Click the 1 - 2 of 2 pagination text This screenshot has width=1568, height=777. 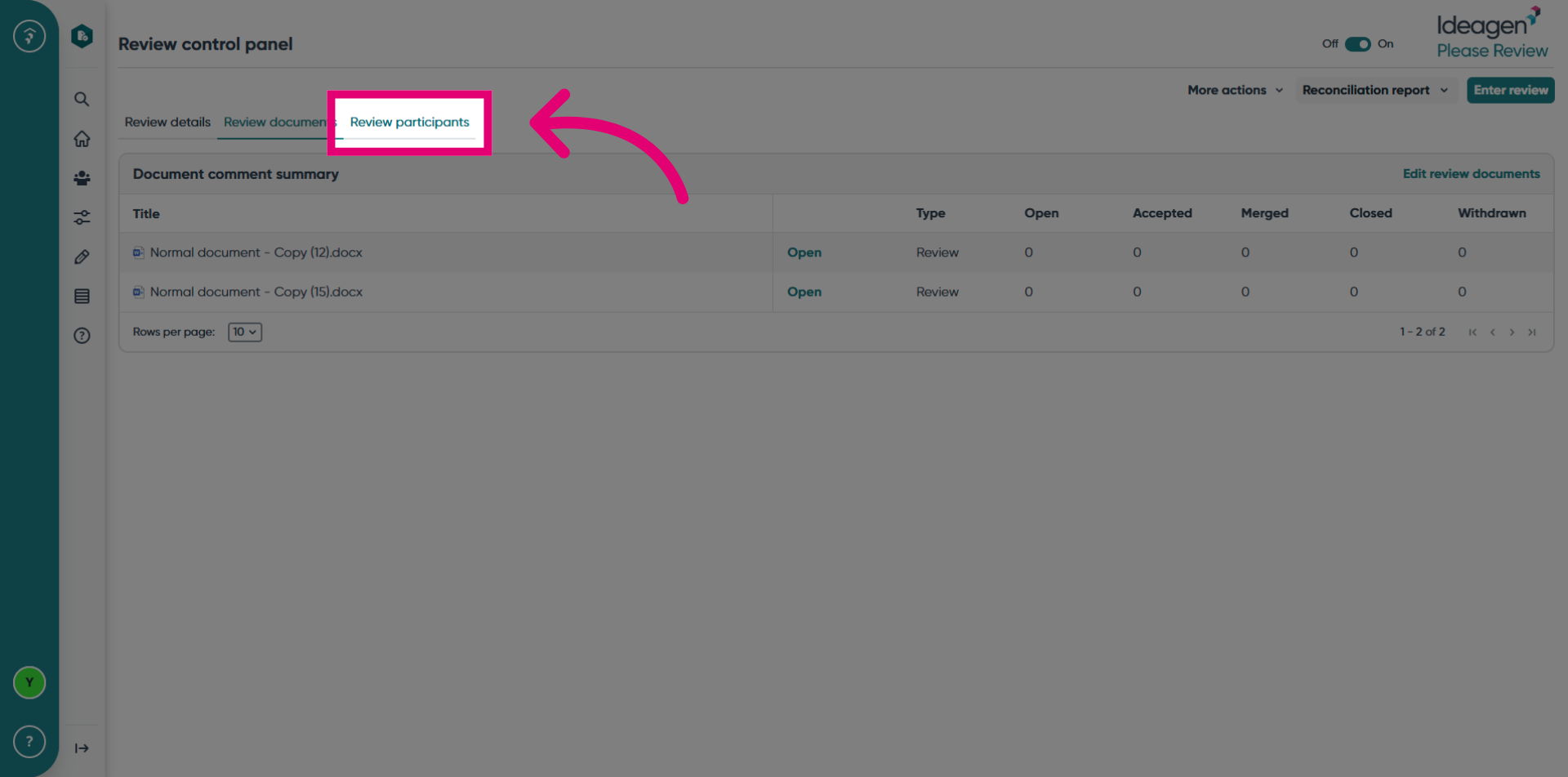[x=1422, y=332]
